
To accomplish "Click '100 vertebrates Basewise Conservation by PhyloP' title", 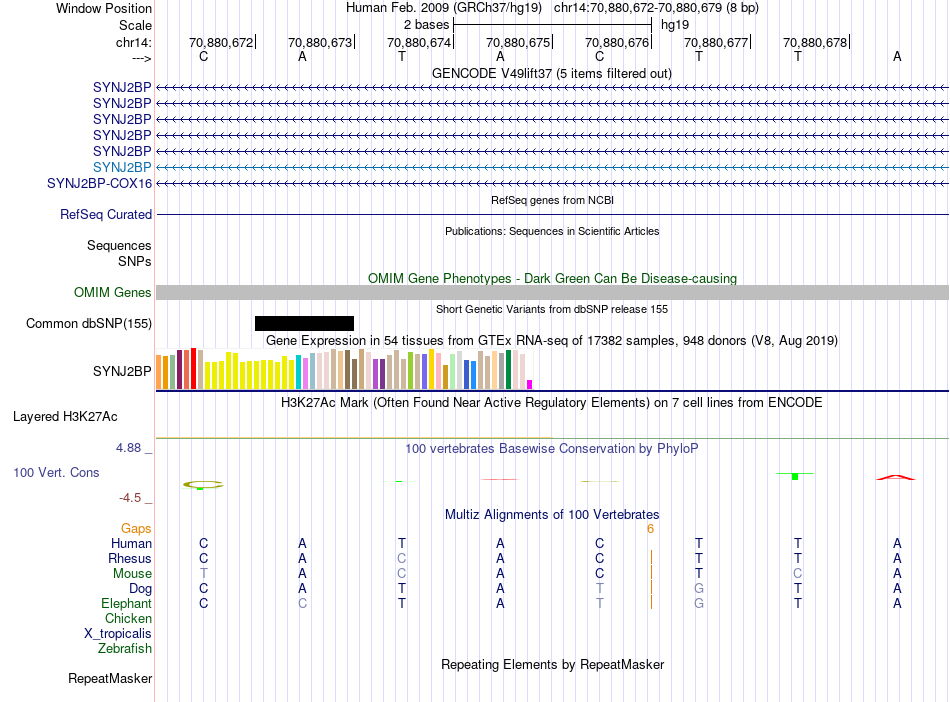I will [551, 449].
